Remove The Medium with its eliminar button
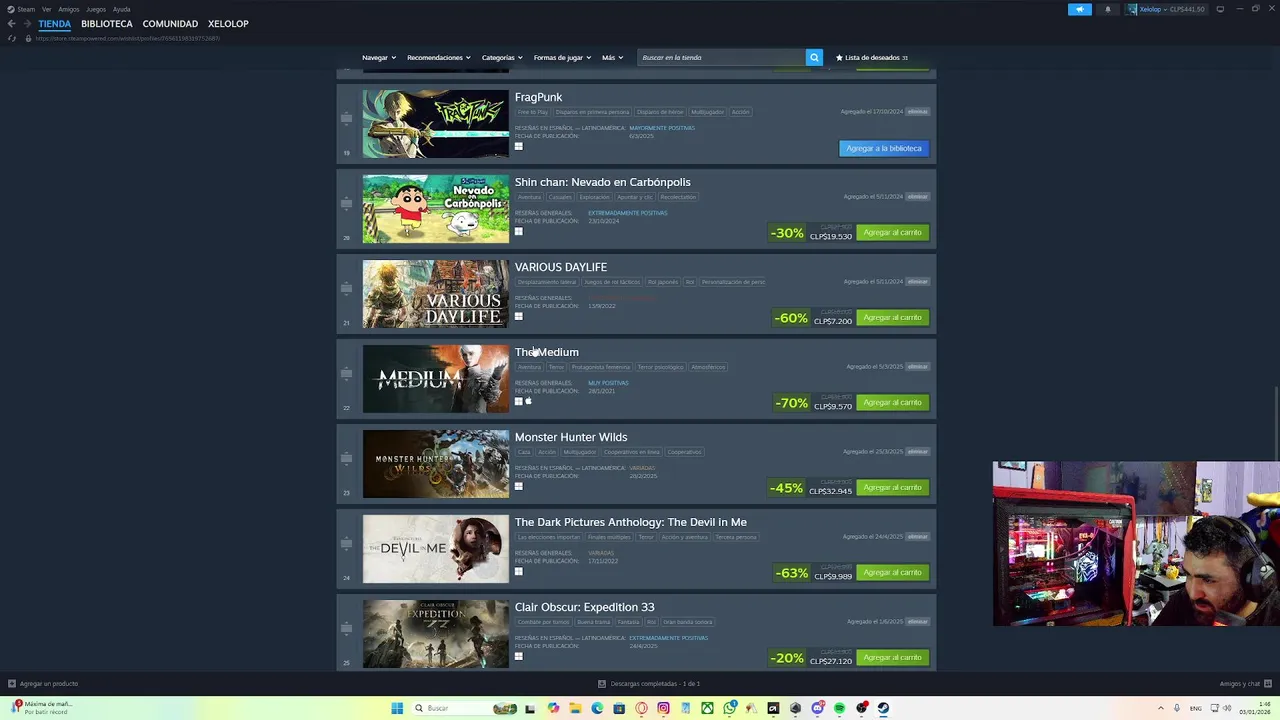This screenshot has width=1280, height=720. (x=917, y=367)
